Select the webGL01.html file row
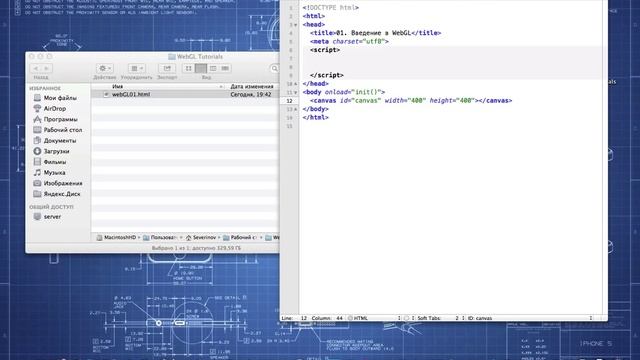Screen dimensions: 640x360 point(185,94)
